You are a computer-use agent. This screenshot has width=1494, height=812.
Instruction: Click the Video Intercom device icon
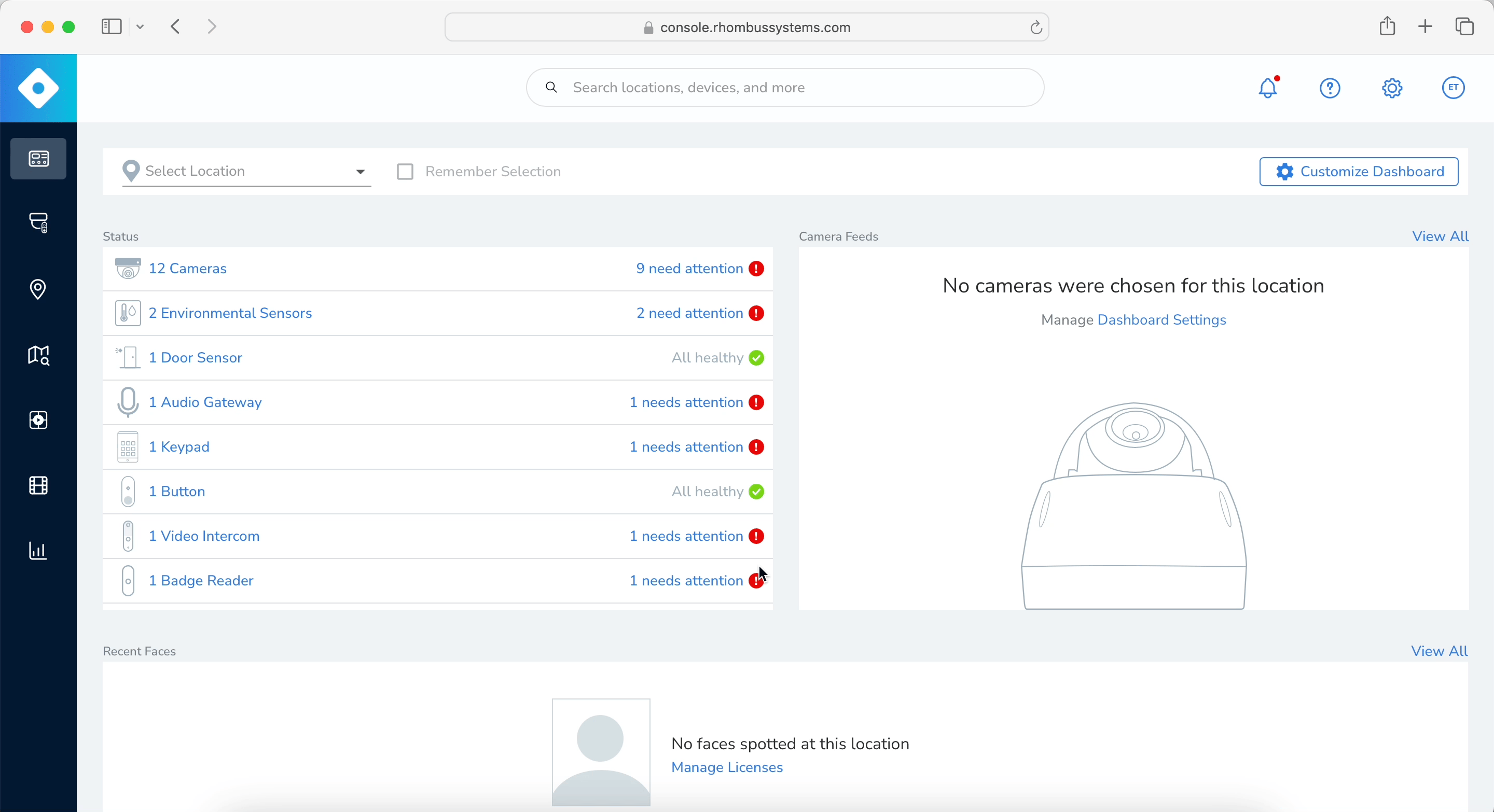tap(128, 536)
